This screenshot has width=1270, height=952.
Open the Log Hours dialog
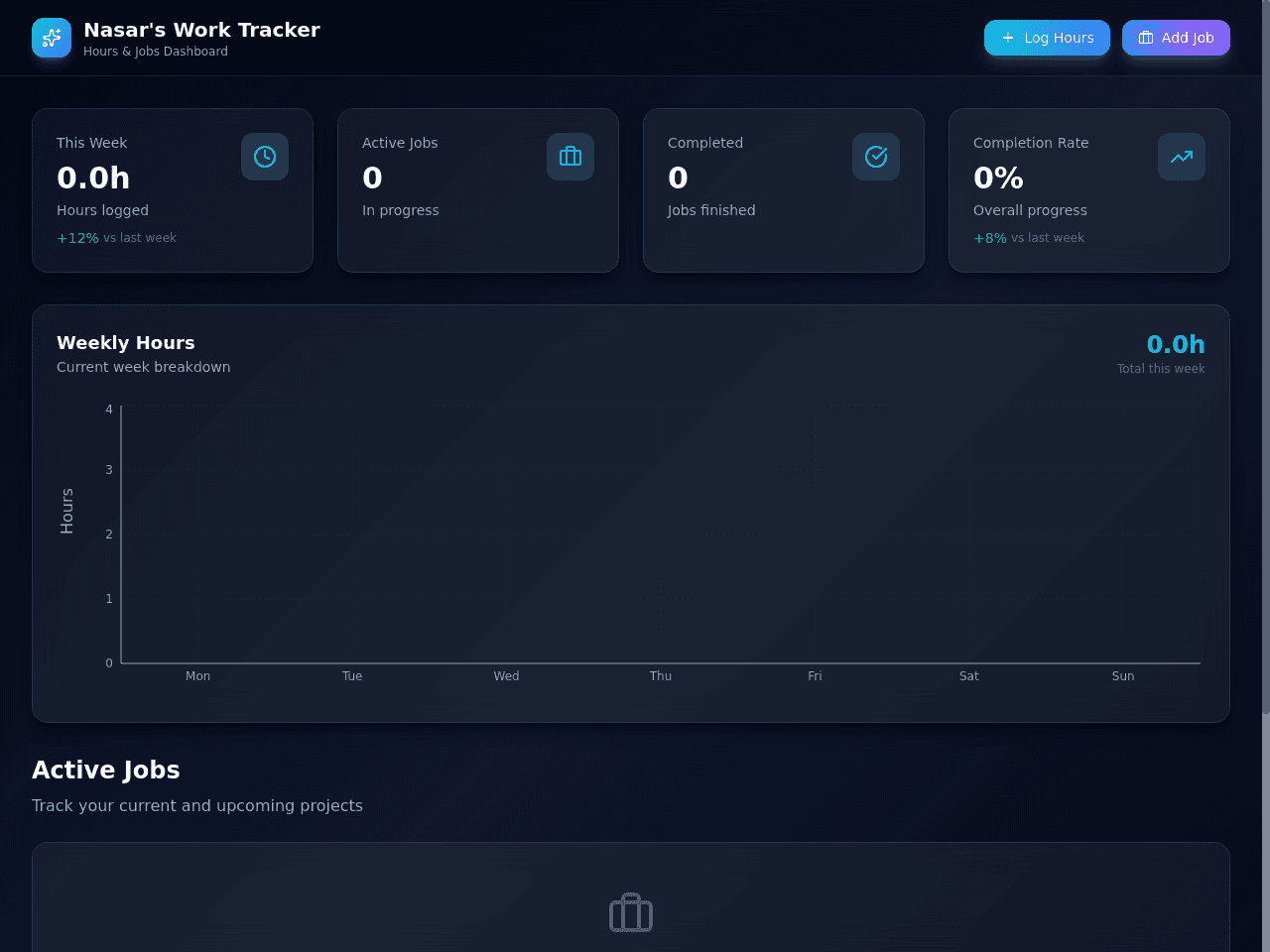1047,38
